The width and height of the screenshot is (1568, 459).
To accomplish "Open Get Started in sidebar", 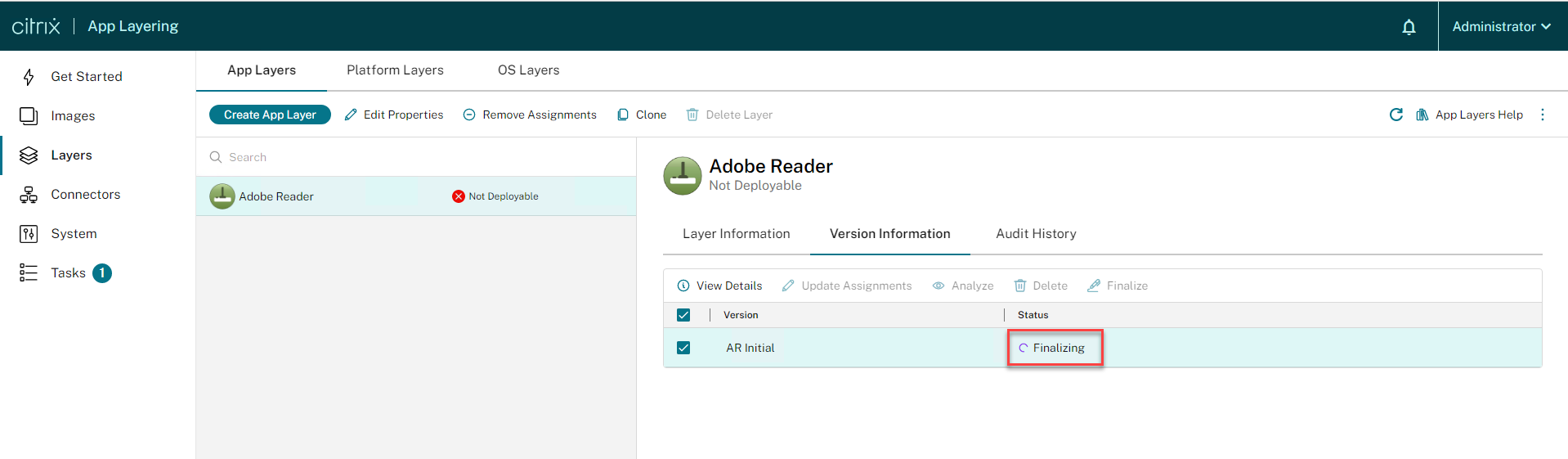I will pos(87,76).
